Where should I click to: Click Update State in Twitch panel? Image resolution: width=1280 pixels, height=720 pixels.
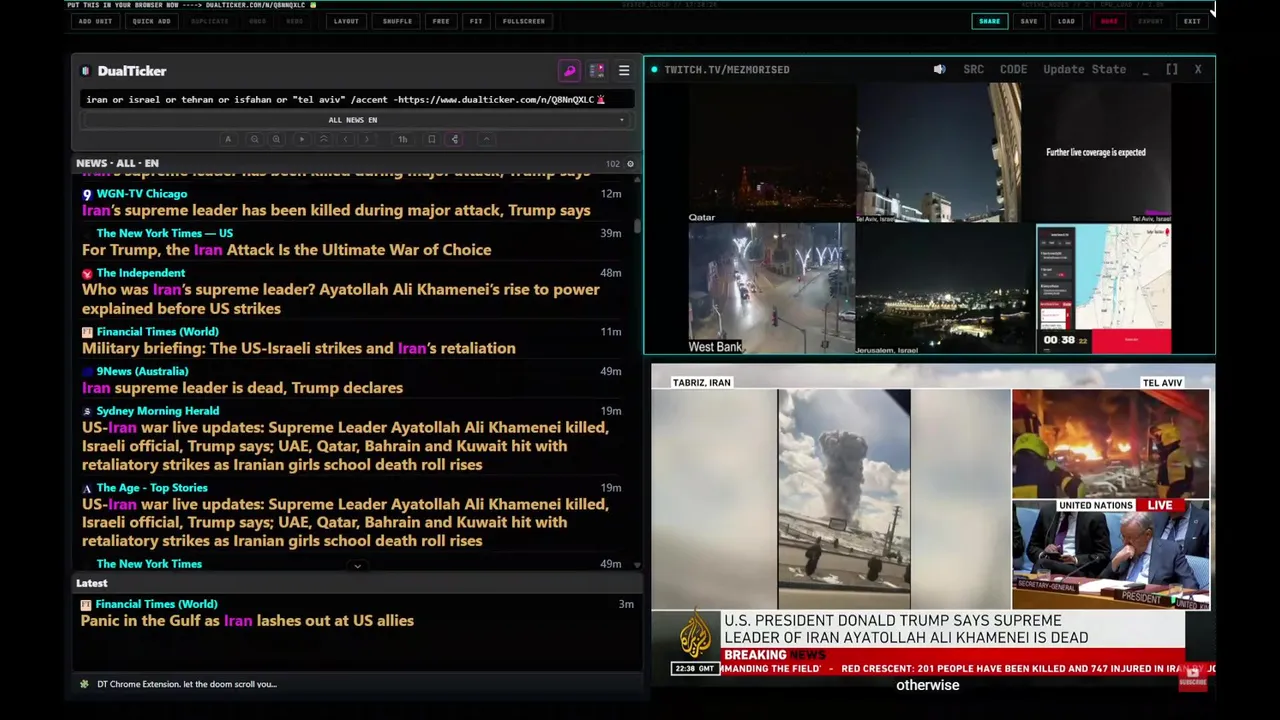pos(1084,69)
